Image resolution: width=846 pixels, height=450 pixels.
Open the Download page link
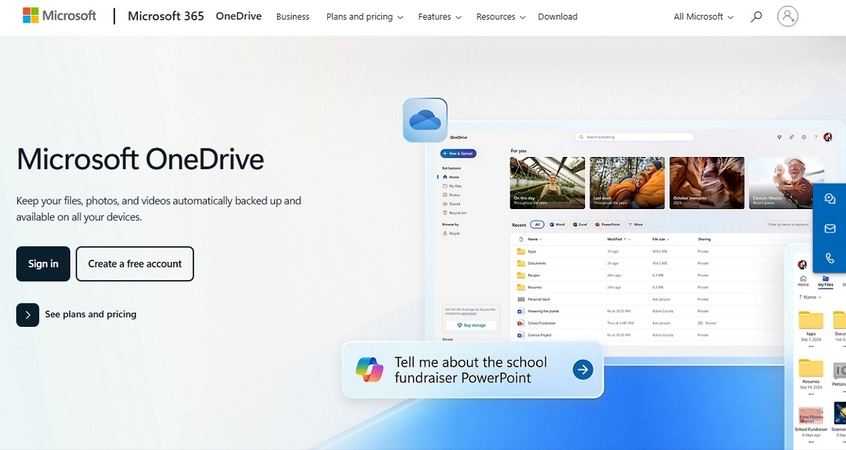(x=557, y=17)
